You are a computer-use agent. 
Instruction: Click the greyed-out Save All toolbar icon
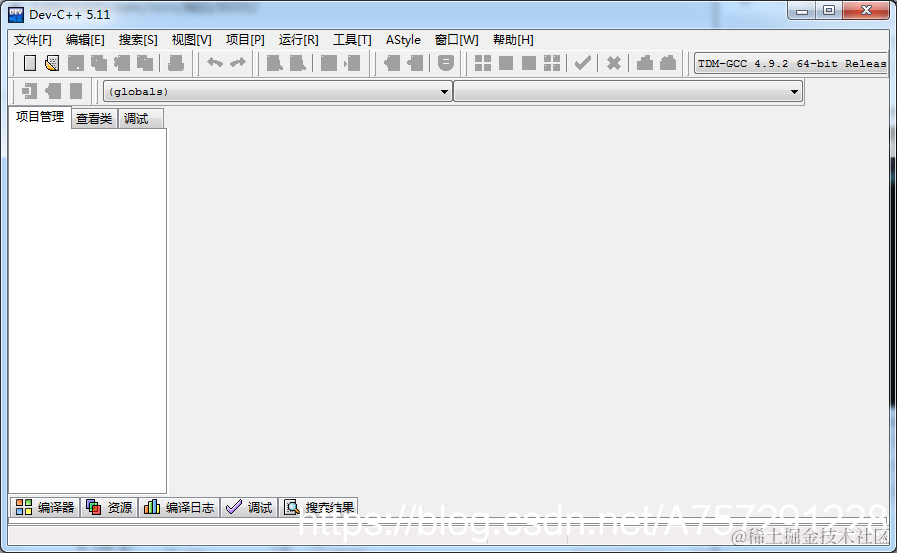(99, 63)
